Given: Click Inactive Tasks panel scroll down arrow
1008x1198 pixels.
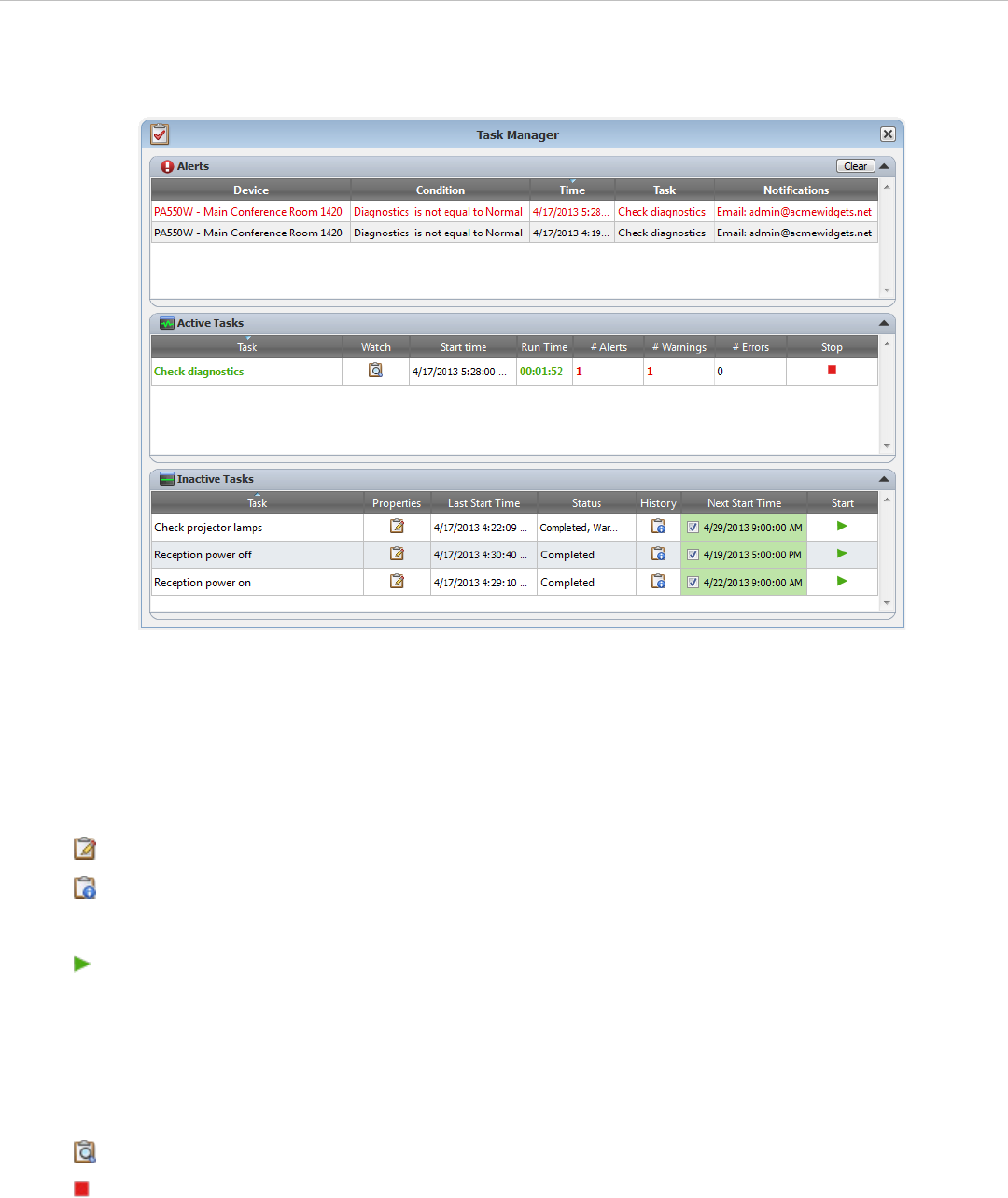Looking at the screenshot, I should point(887,603).
